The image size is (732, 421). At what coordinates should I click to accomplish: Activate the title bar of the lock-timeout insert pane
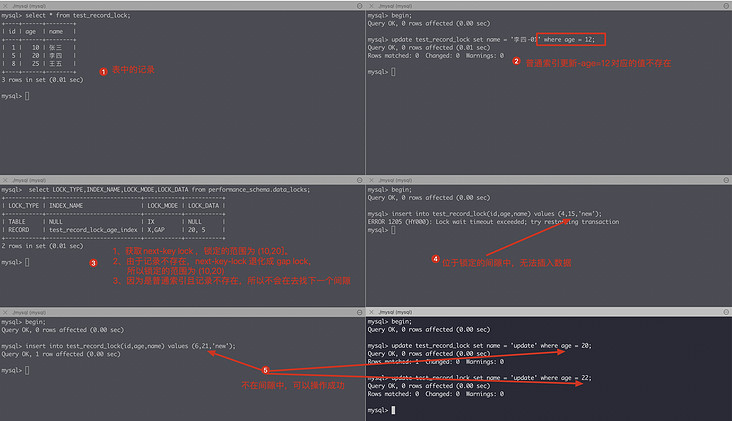[549, 180]
